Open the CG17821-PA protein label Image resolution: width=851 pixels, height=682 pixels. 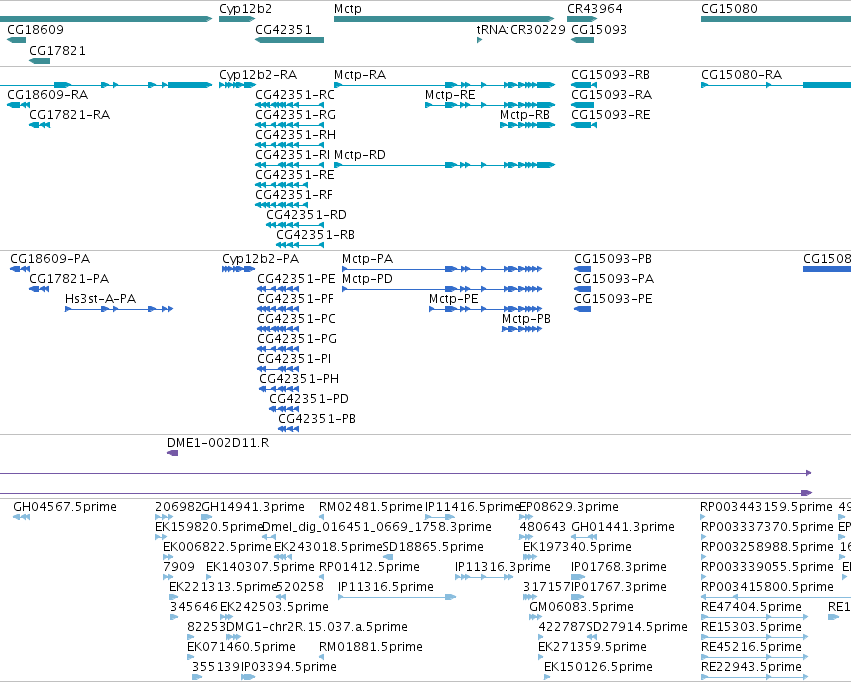[x=69, y=279]
